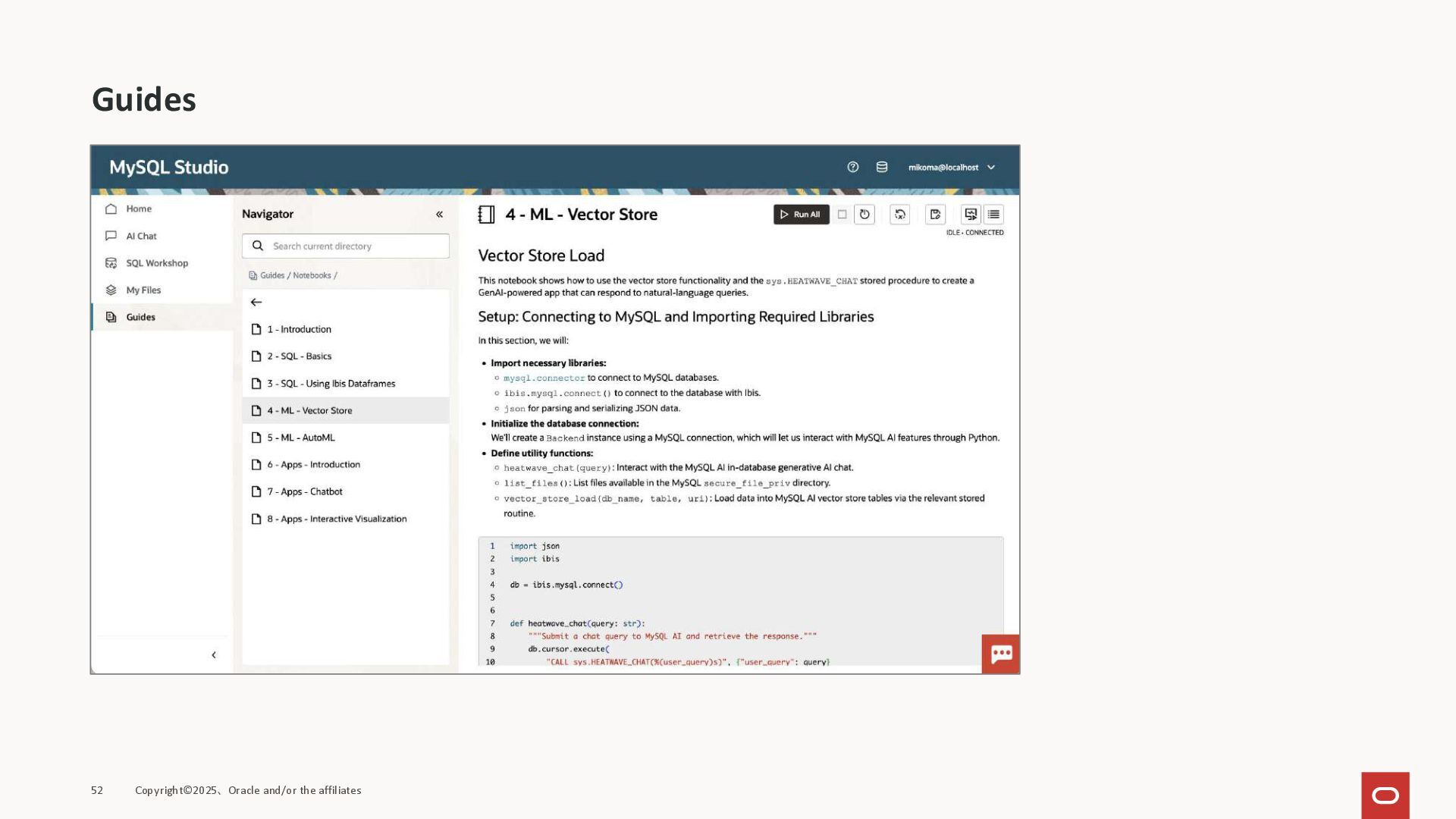Open the 5 - ML - AutoML notebook
Viewport: 1456px width, 819px height.
[x=301, y=438]
